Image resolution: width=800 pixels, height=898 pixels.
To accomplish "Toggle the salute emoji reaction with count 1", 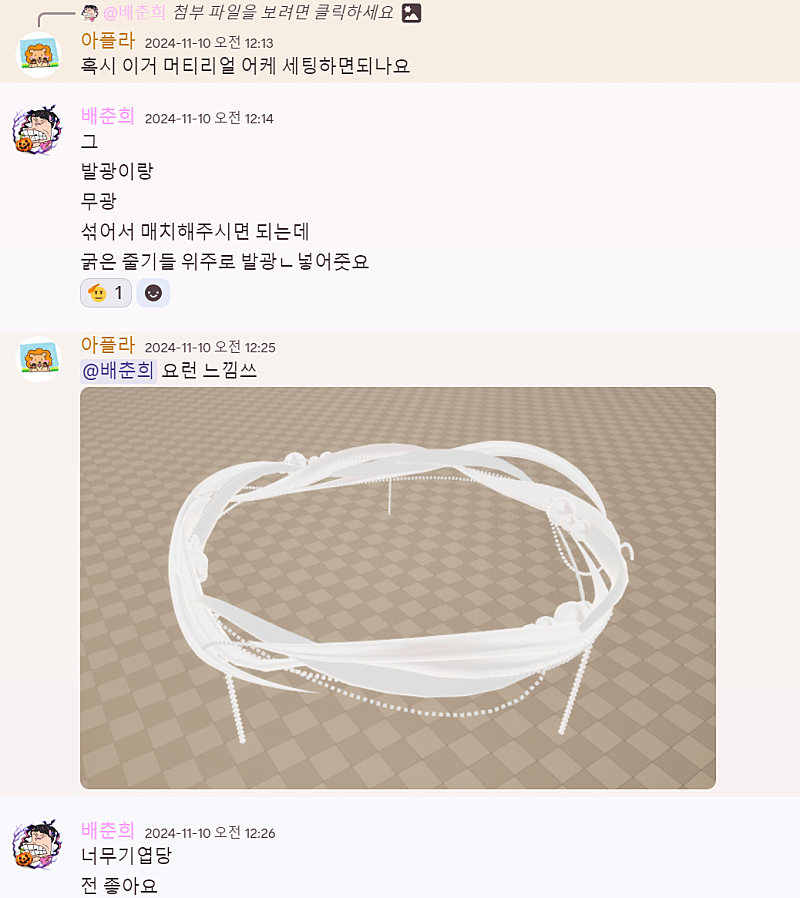I will pos(106,293).
